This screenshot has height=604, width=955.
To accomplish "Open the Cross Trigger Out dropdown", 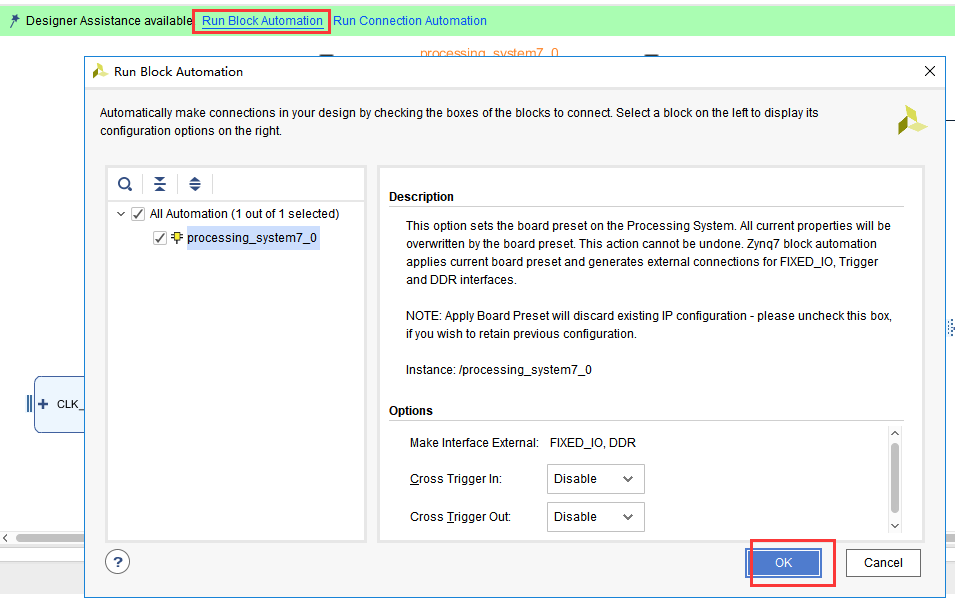I will [596, 517].
